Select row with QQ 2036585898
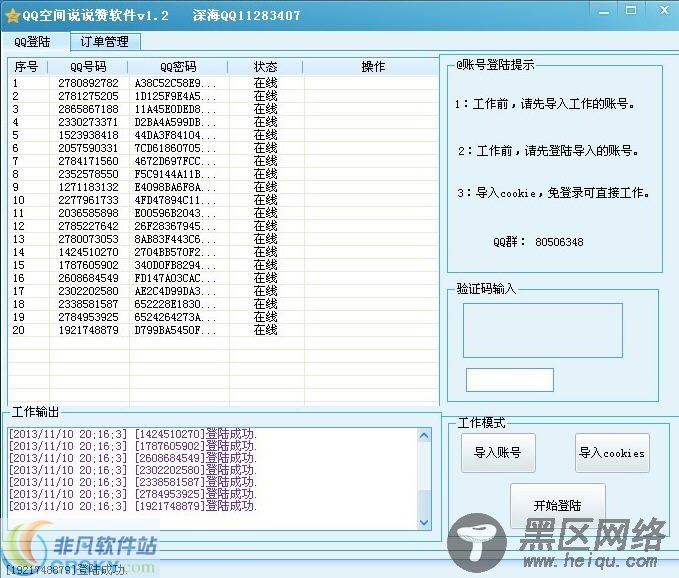 [223, 213]
